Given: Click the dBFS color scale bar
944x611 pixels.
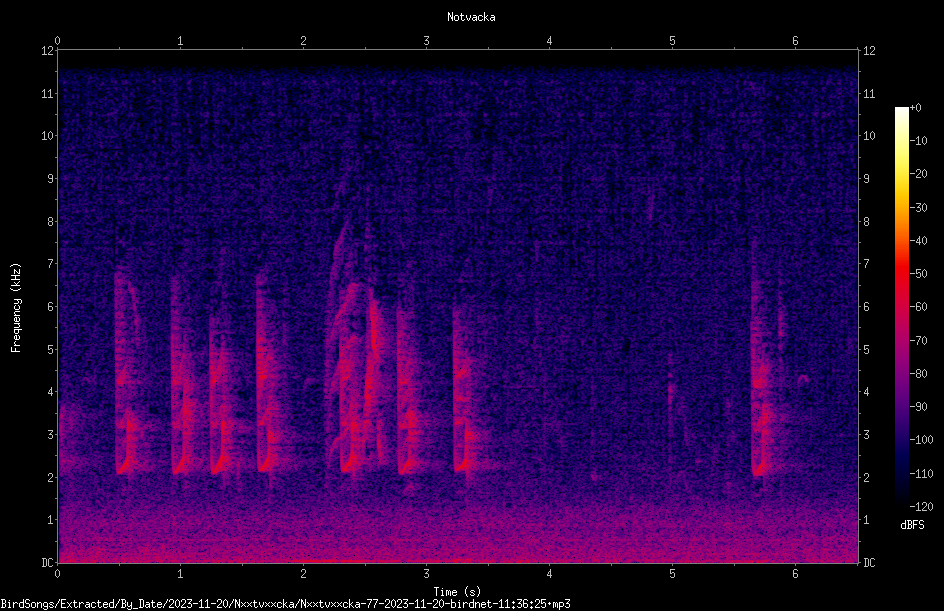Looking at the screenshot, I should tap(901, 306).
